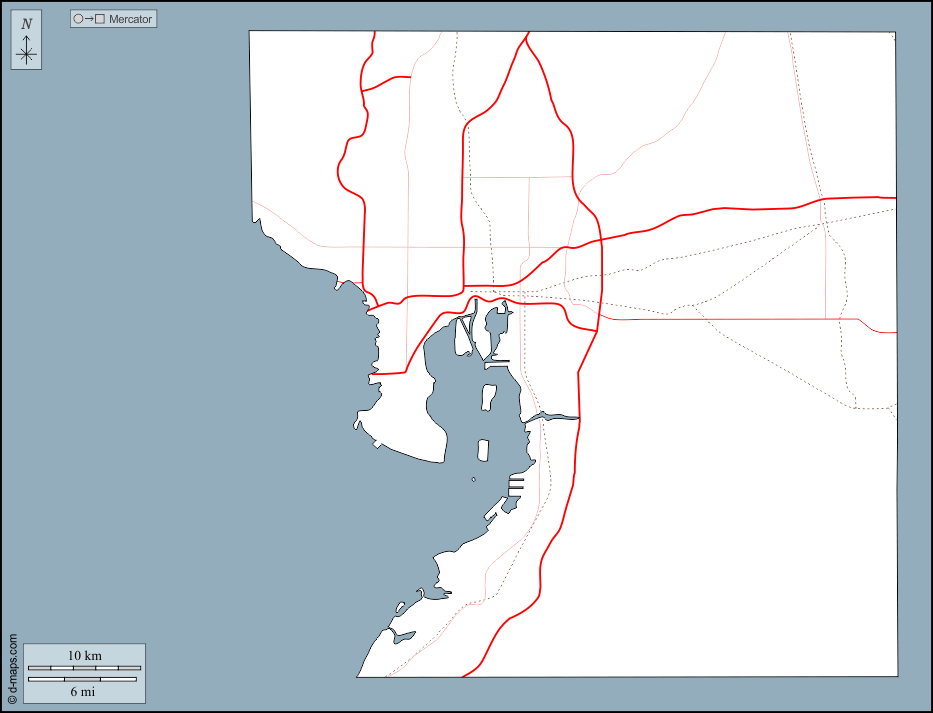Viewport: 933px width, 713px height.
Task: Click the north arrow star symbol
Action: click(x=27, y=53)
